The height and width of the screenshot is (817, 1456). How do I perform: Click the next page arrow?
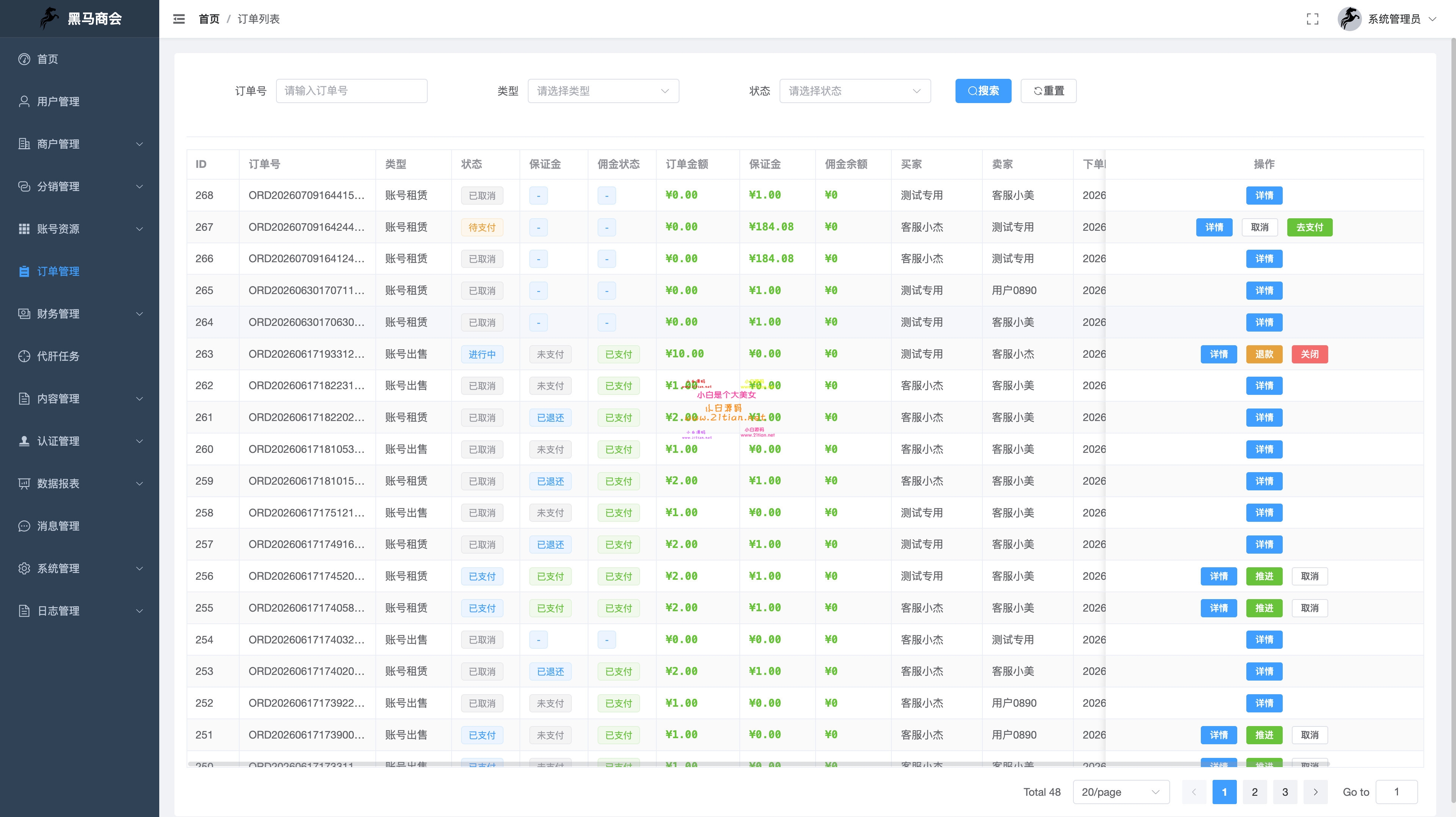[1315, 792]
